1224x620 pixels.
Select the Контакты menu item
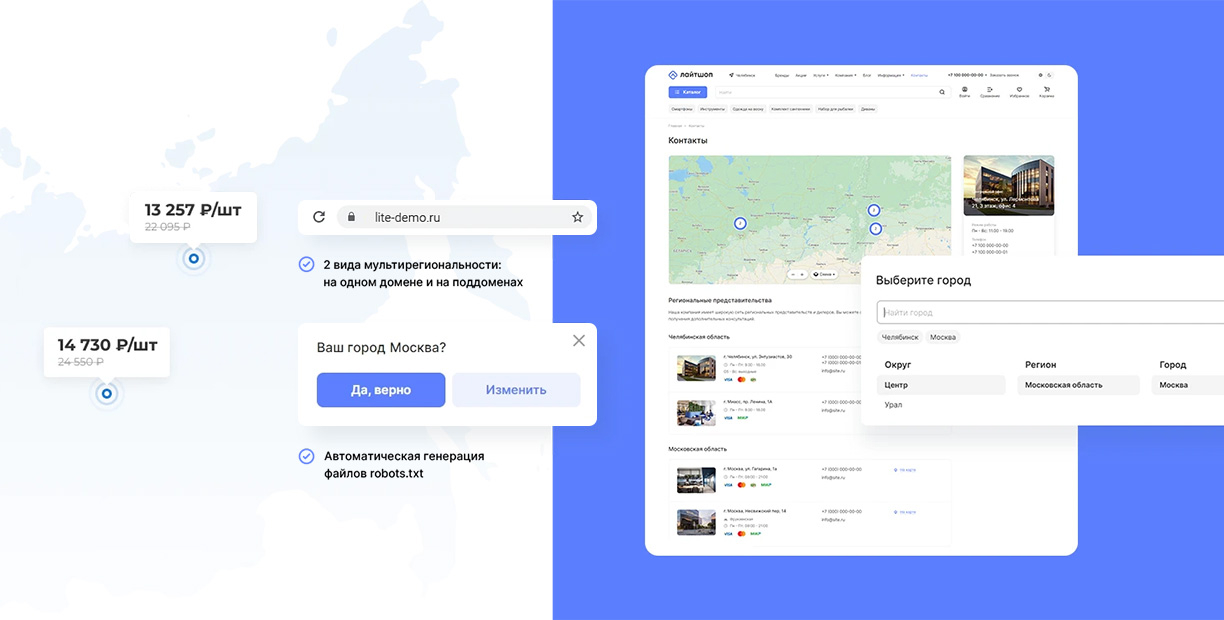(919, 75)
